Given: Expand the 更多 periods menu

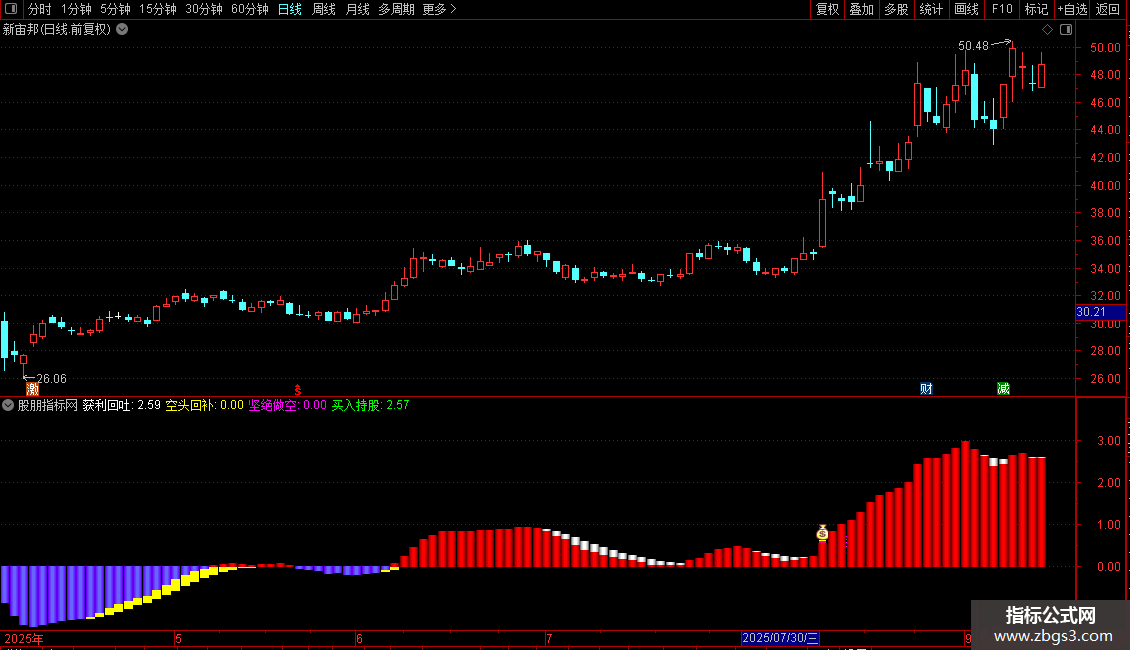Looking at the screenshot, I should click(439, 9).
